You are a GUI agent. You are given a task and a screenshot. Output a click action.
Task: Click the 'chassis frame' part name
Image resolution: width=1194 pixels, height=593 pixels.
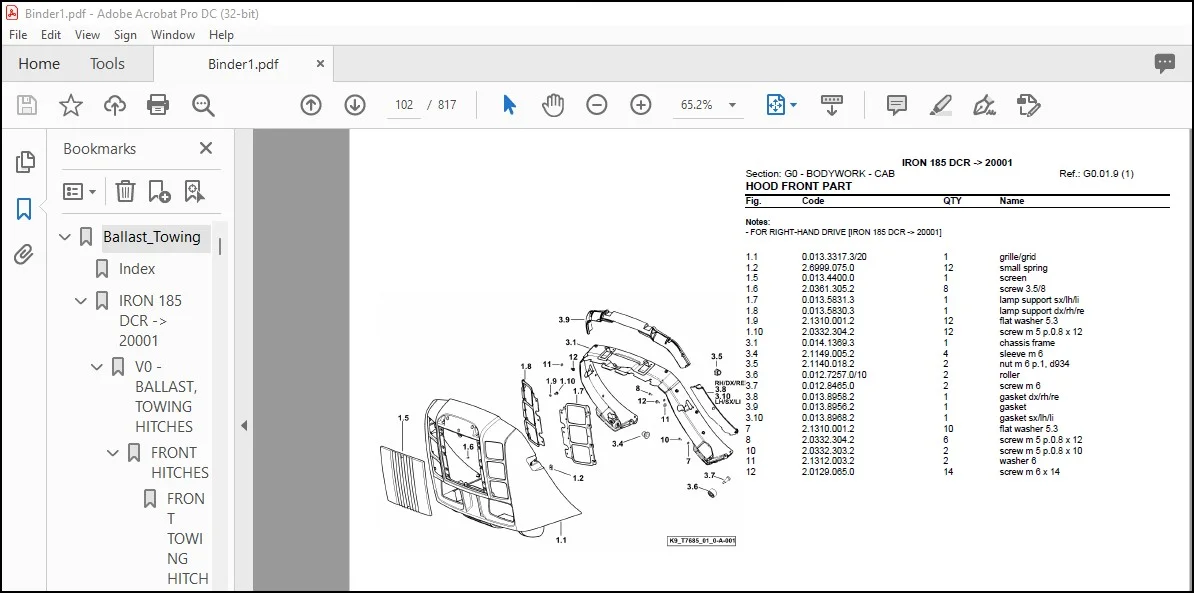click(x=1027, y=343)
